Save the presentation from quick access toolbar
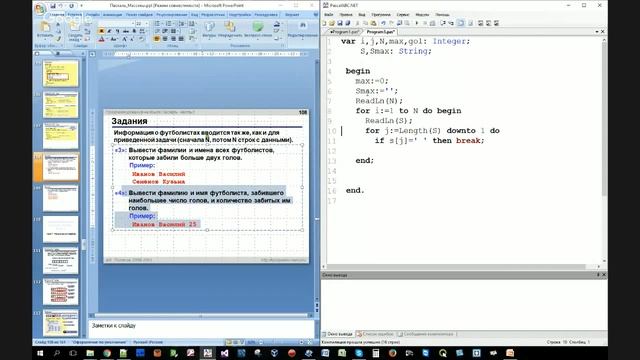Image resolution: width=640 pixels, height=360 pixels. 53,6
